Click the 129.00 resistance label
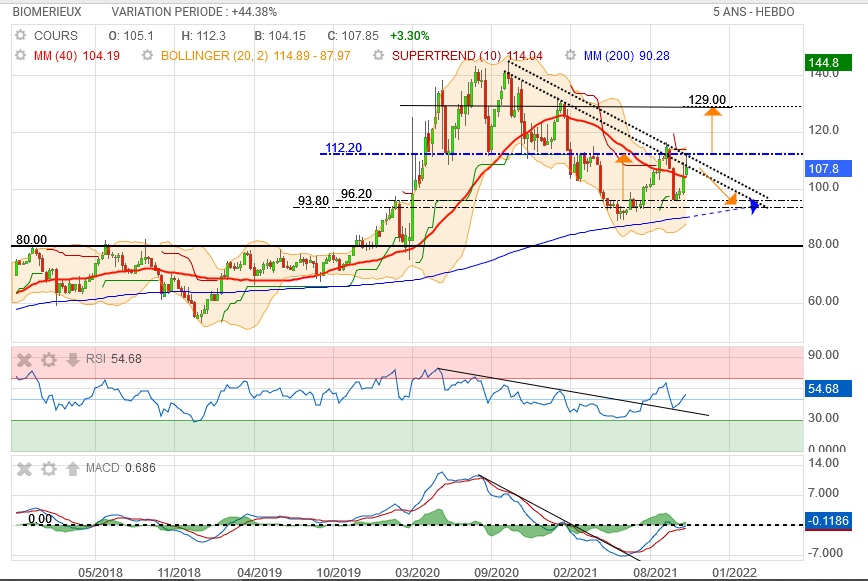 point(707,100)
